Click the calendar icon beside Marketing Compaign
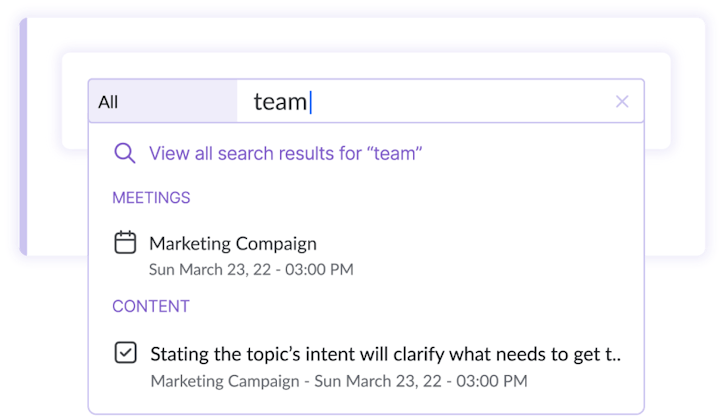 125,243
